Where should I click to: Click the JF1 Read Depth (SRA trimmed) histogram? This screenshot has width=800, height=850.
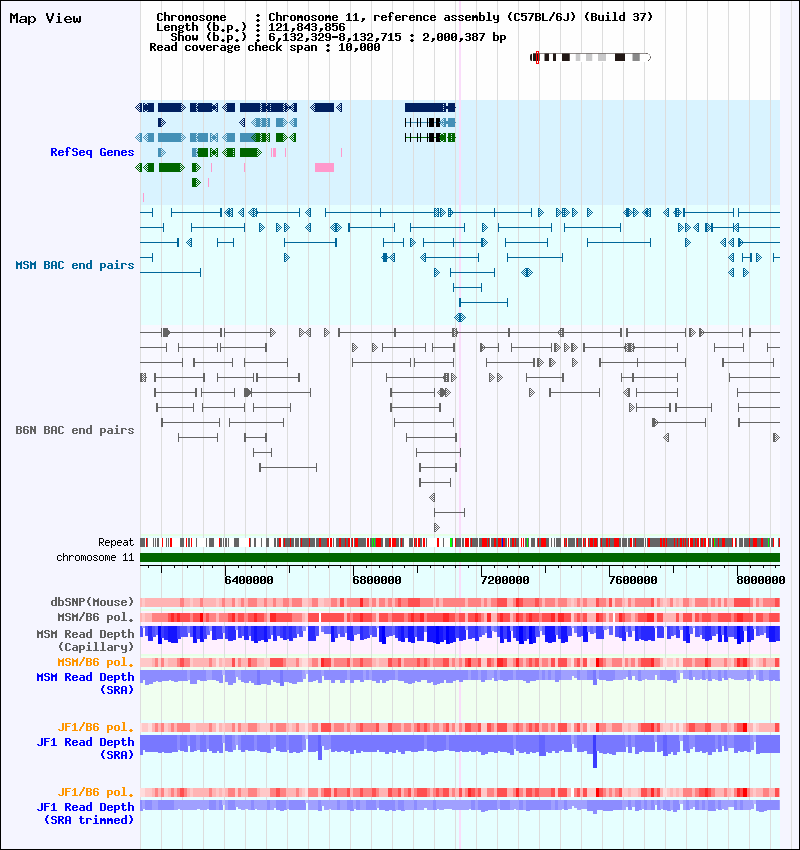tap(460, 806)
